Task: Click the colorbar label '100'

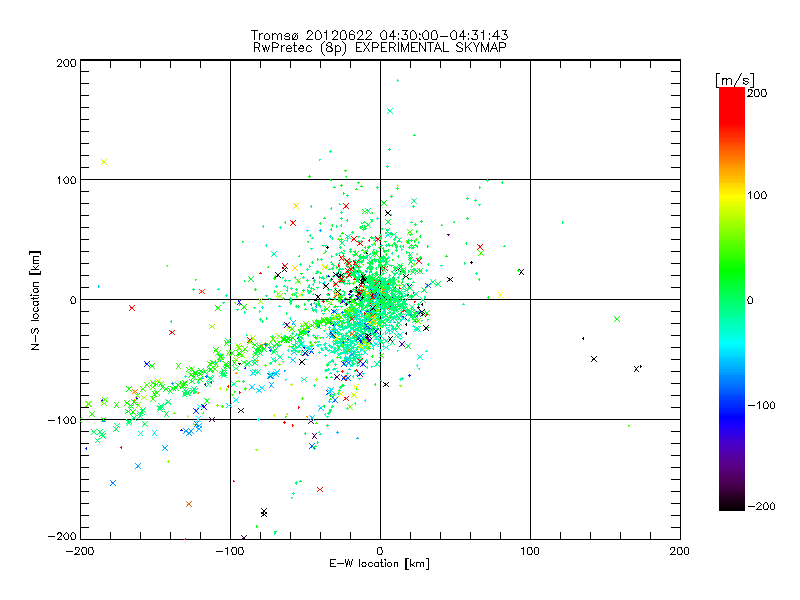Action: (757, 195)
